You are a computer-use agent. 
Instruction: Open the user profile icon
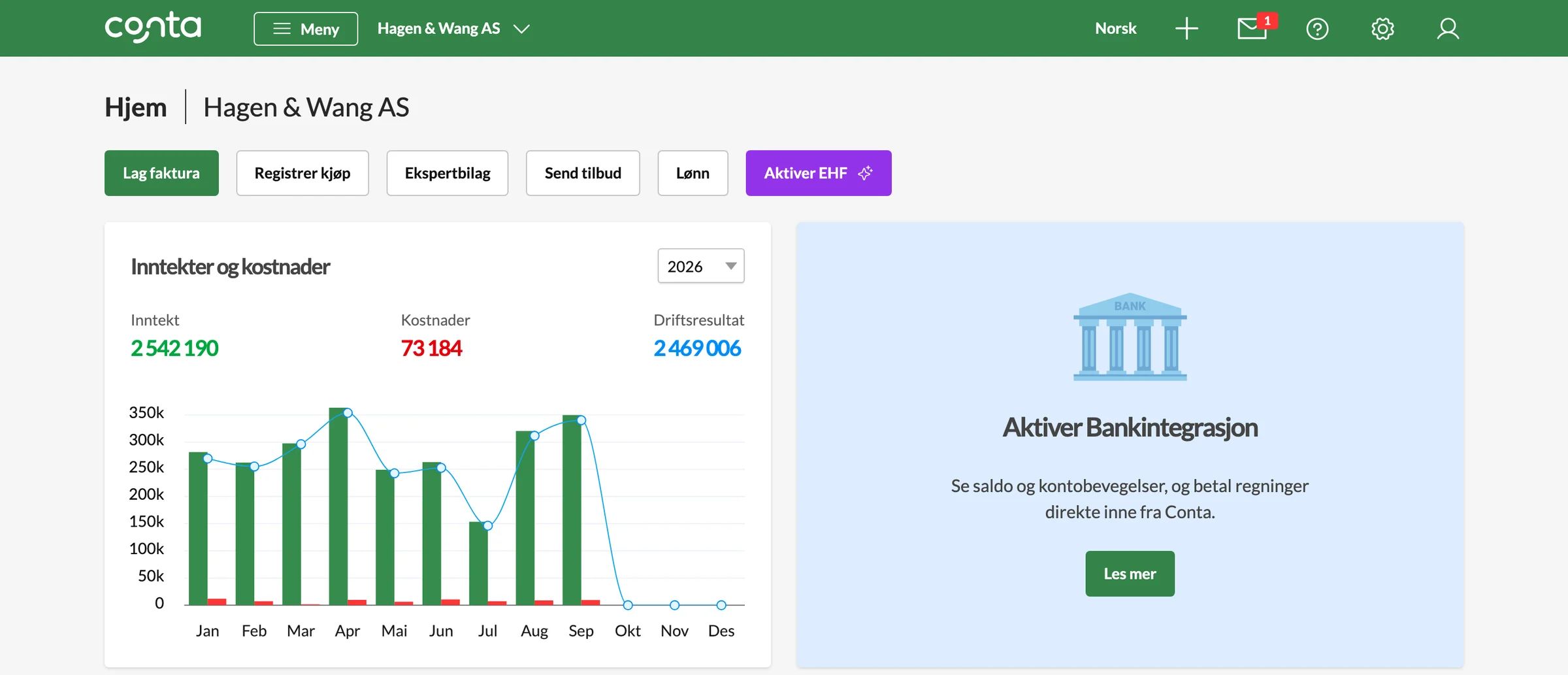click(x=1448, y=29)
